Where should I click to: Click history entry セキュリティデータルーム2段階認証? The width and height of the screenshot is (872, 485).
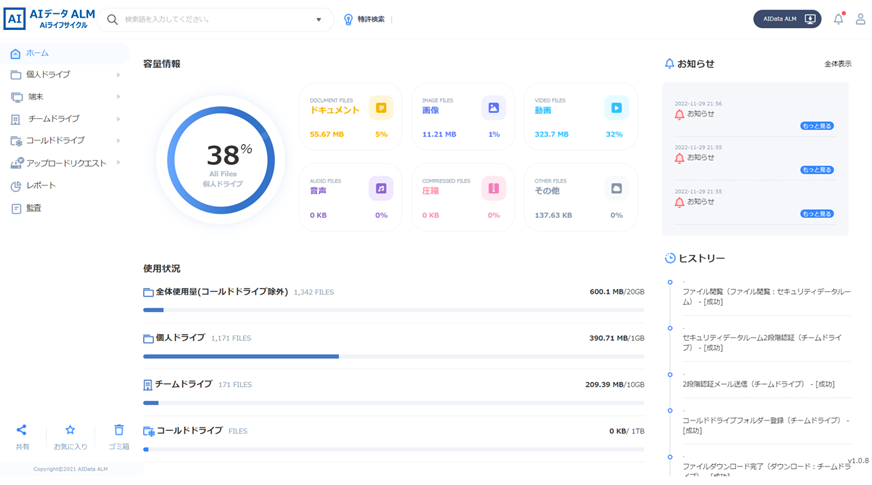(762, 343)
